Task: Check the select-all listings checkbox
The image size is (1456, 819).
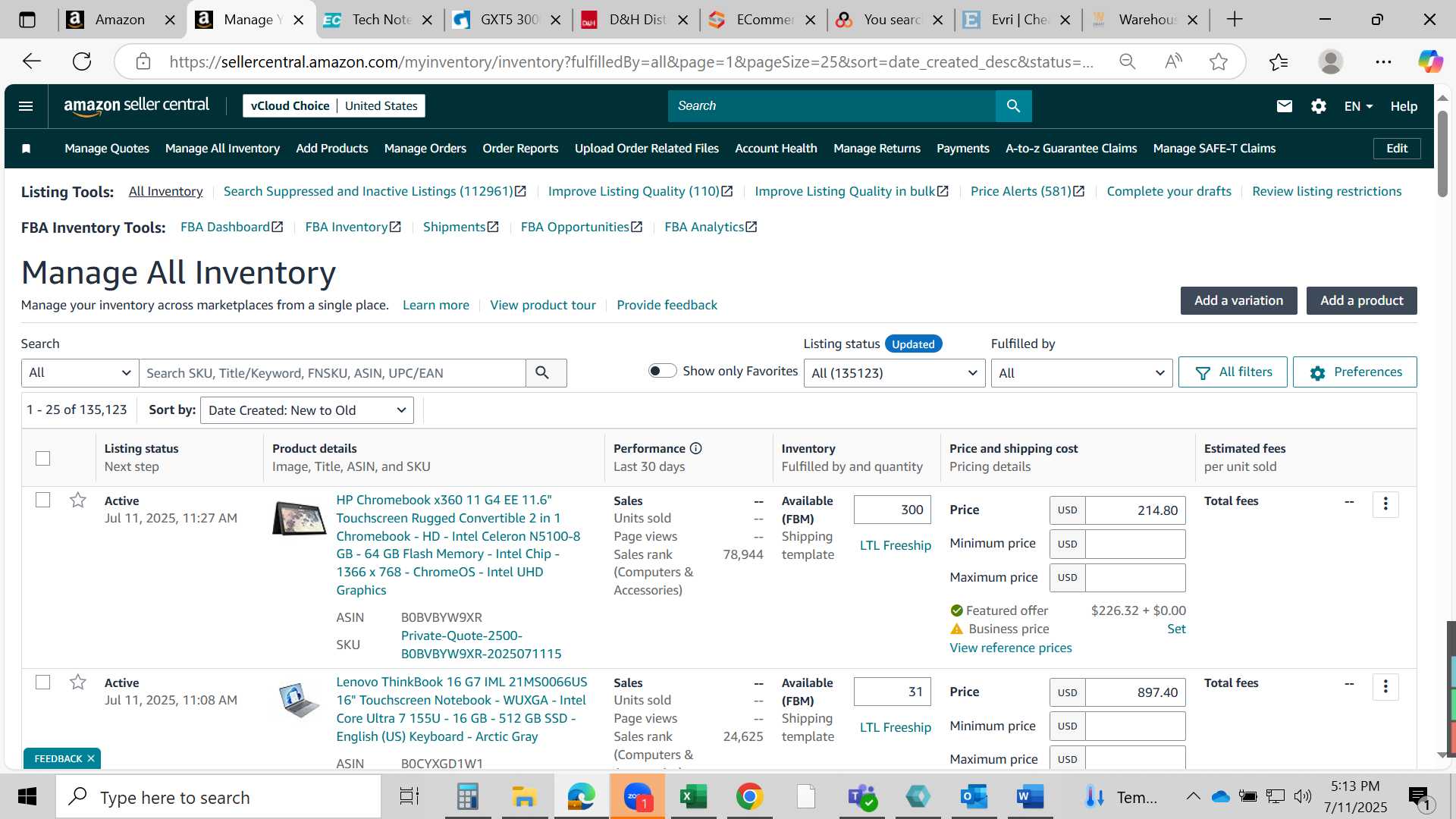Action: pyautogui.click(x=43, y=458)
